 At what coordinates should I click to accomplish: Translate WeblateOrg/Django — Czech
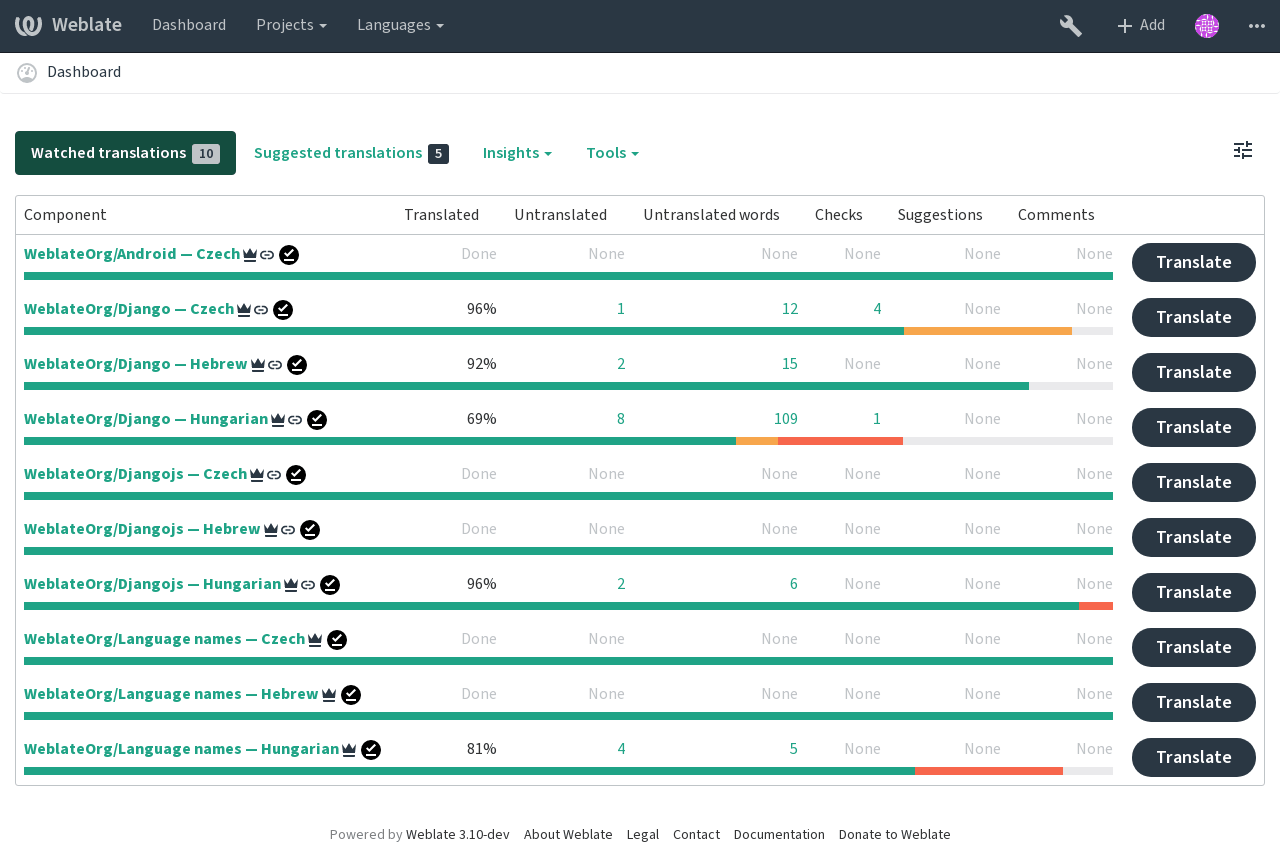coord(1194,317)
